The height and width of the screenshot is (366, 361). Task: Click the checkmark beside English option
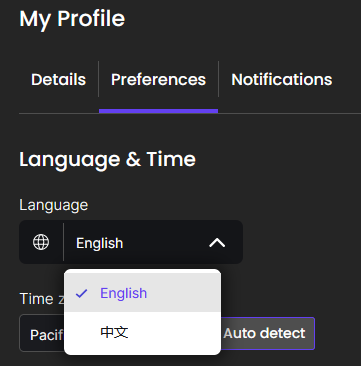pos(81,293)
